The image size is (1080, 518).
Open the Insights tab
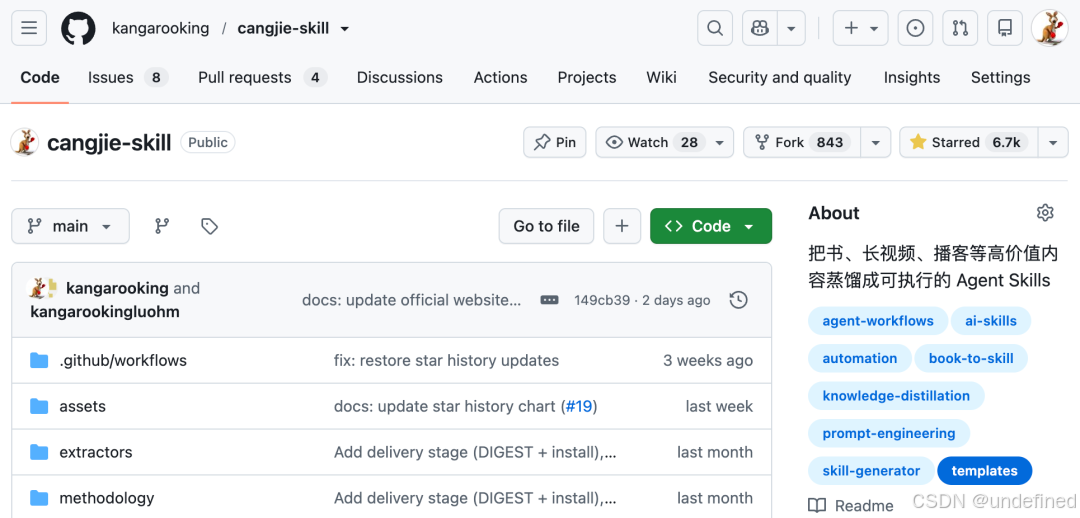pyautogui.click(x=912, y=77)
